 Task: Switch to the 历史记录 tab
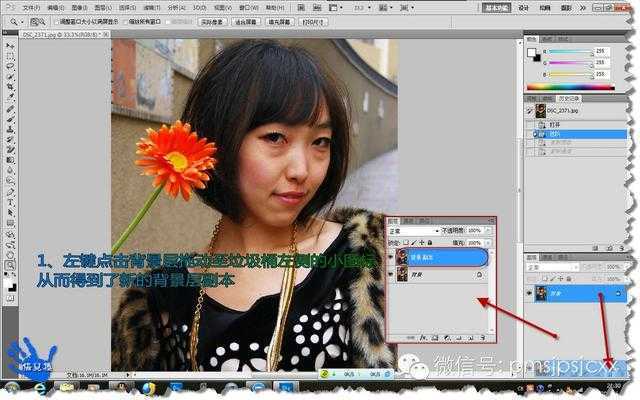(569, 99)
